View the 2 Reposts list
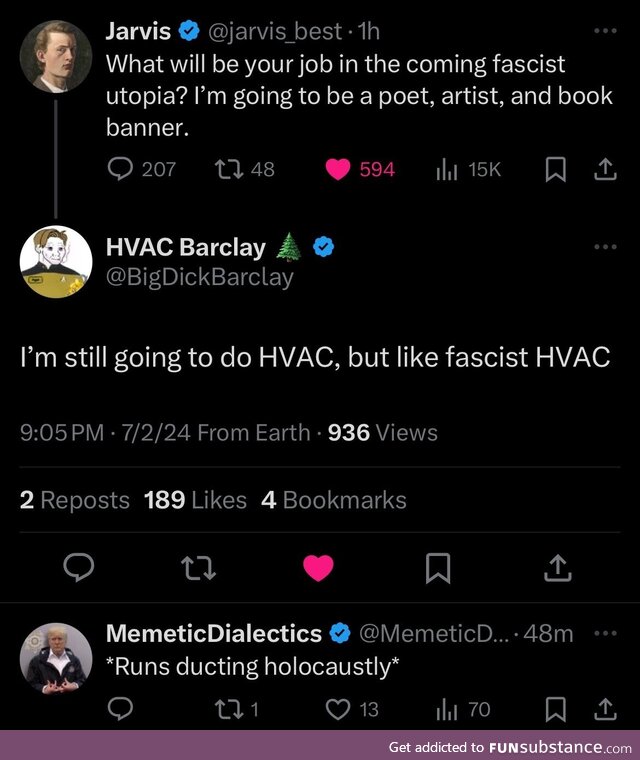The height and width of the screenshot is (760, 640). coord(75,500)
